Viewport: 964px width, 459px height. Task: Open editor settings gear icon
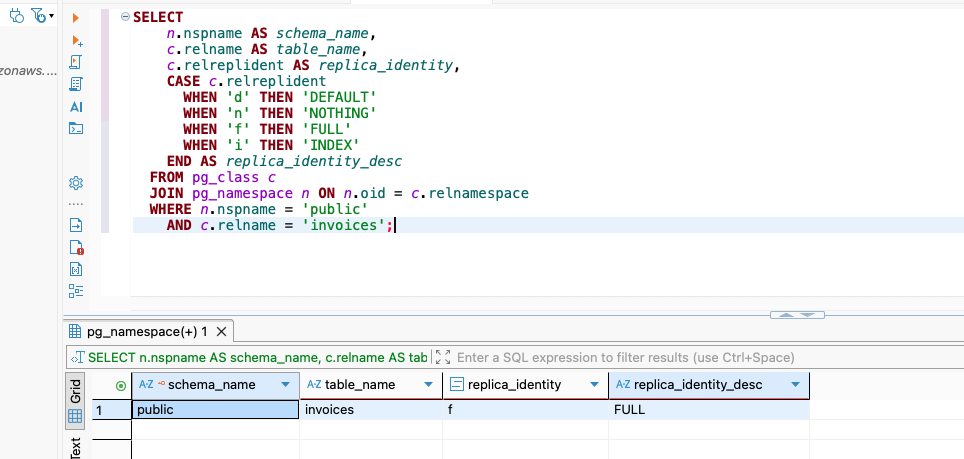pos(76,182)
